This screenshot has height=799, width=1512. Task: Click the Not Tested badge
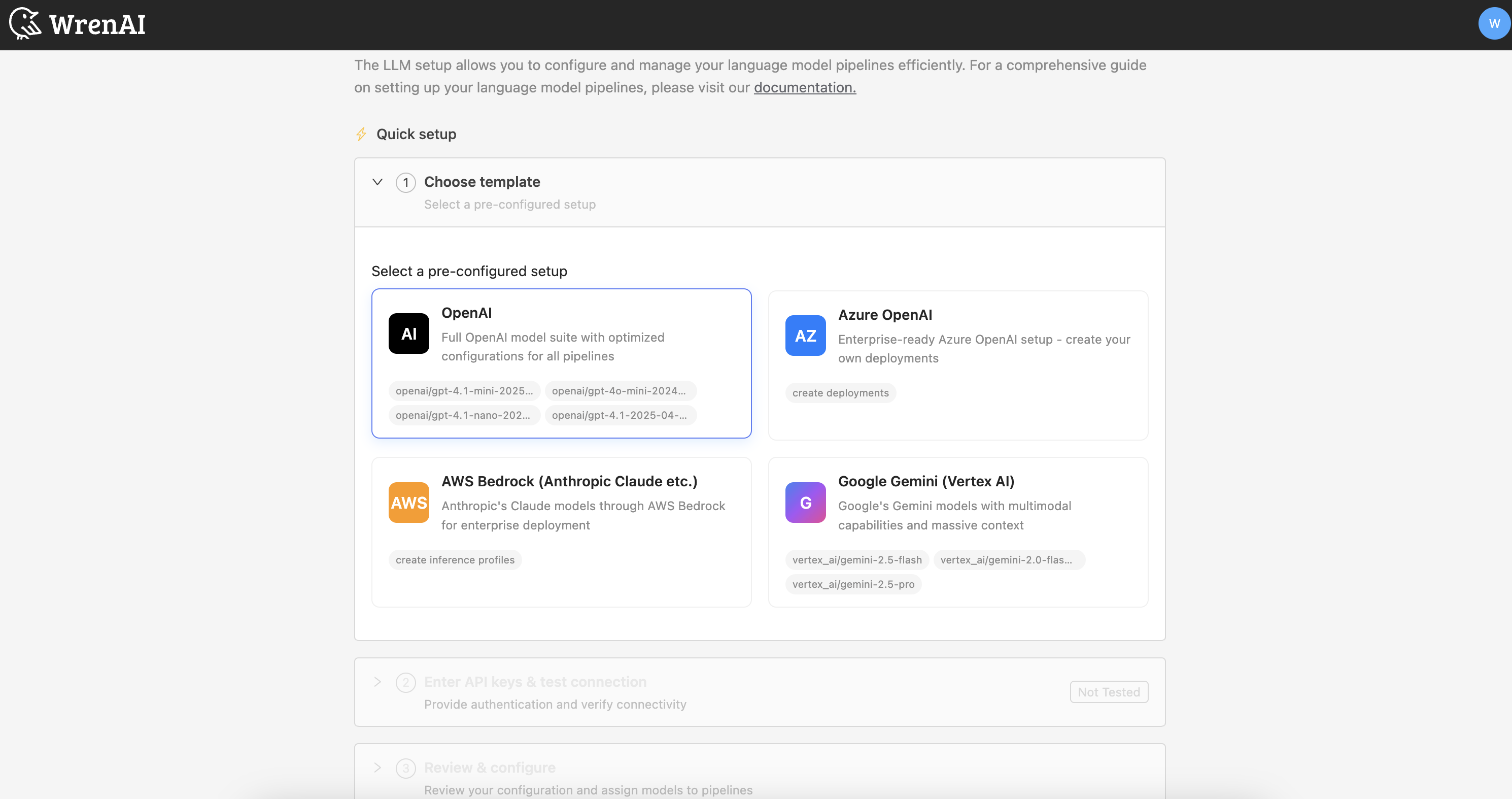coord(1109,691)
